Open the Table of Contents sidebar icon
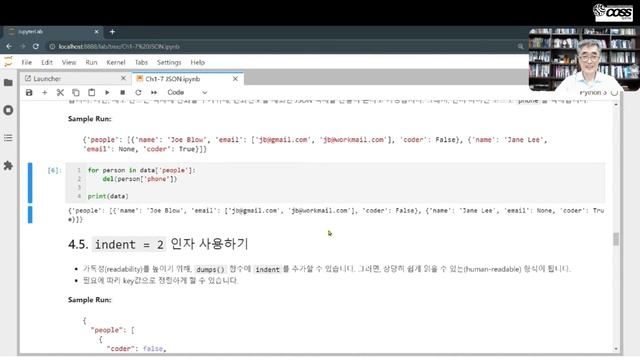Viewport: 640px width, 360px height. (8, 138)
